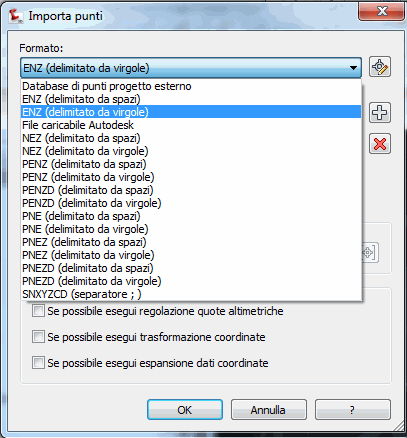Click the greyed point group icon
407x438 pixels.
(x=370, y=253)
